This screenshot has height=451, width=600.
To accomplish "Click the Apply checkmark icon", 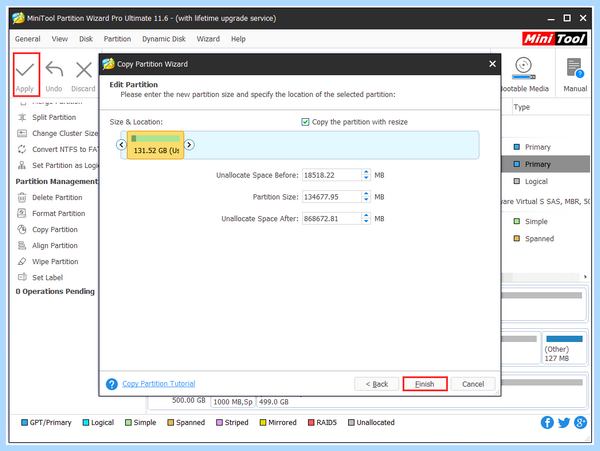I will tap(25, 70).
